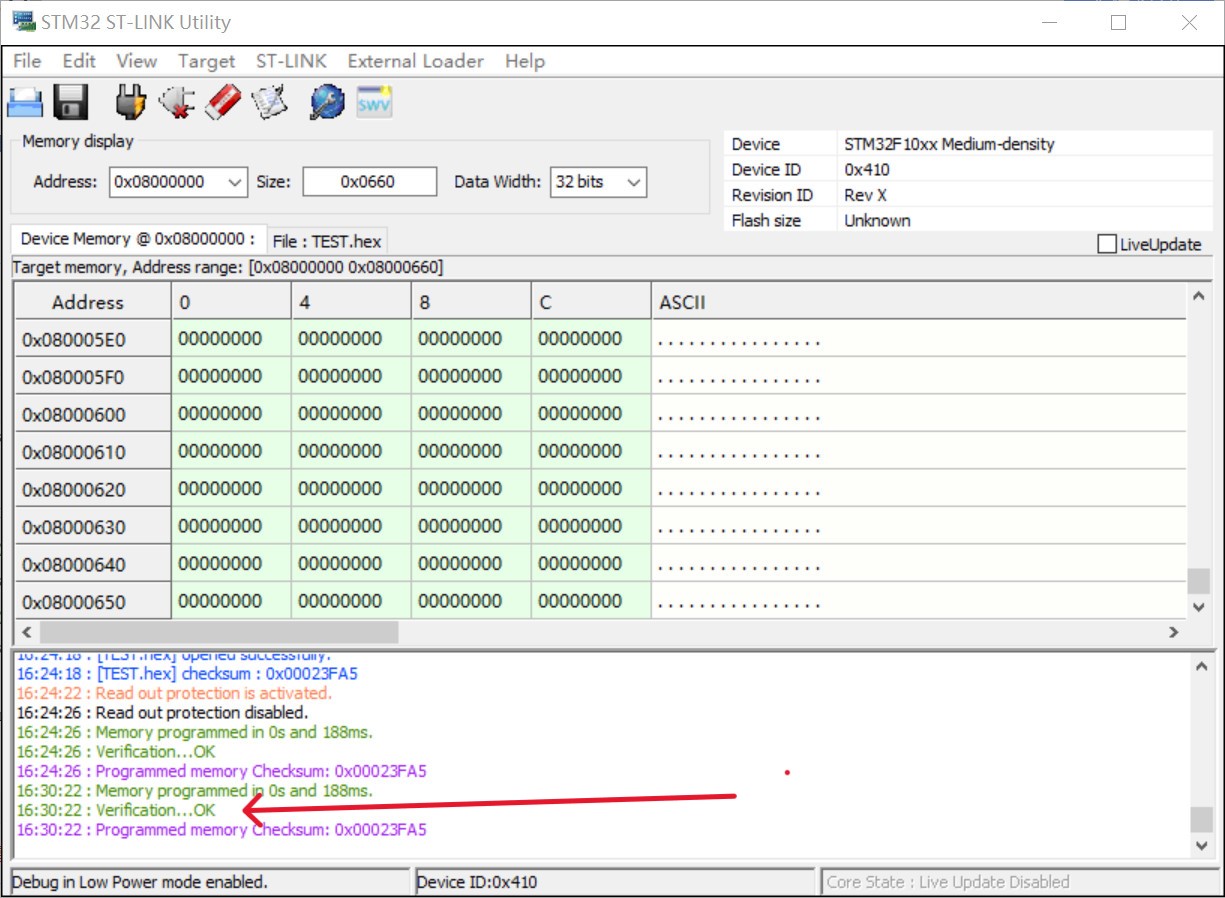The width and height of the screenshot is (1225, 898).
Task: Click Connect to target plug icon
Action: click(x=130, y=101)
